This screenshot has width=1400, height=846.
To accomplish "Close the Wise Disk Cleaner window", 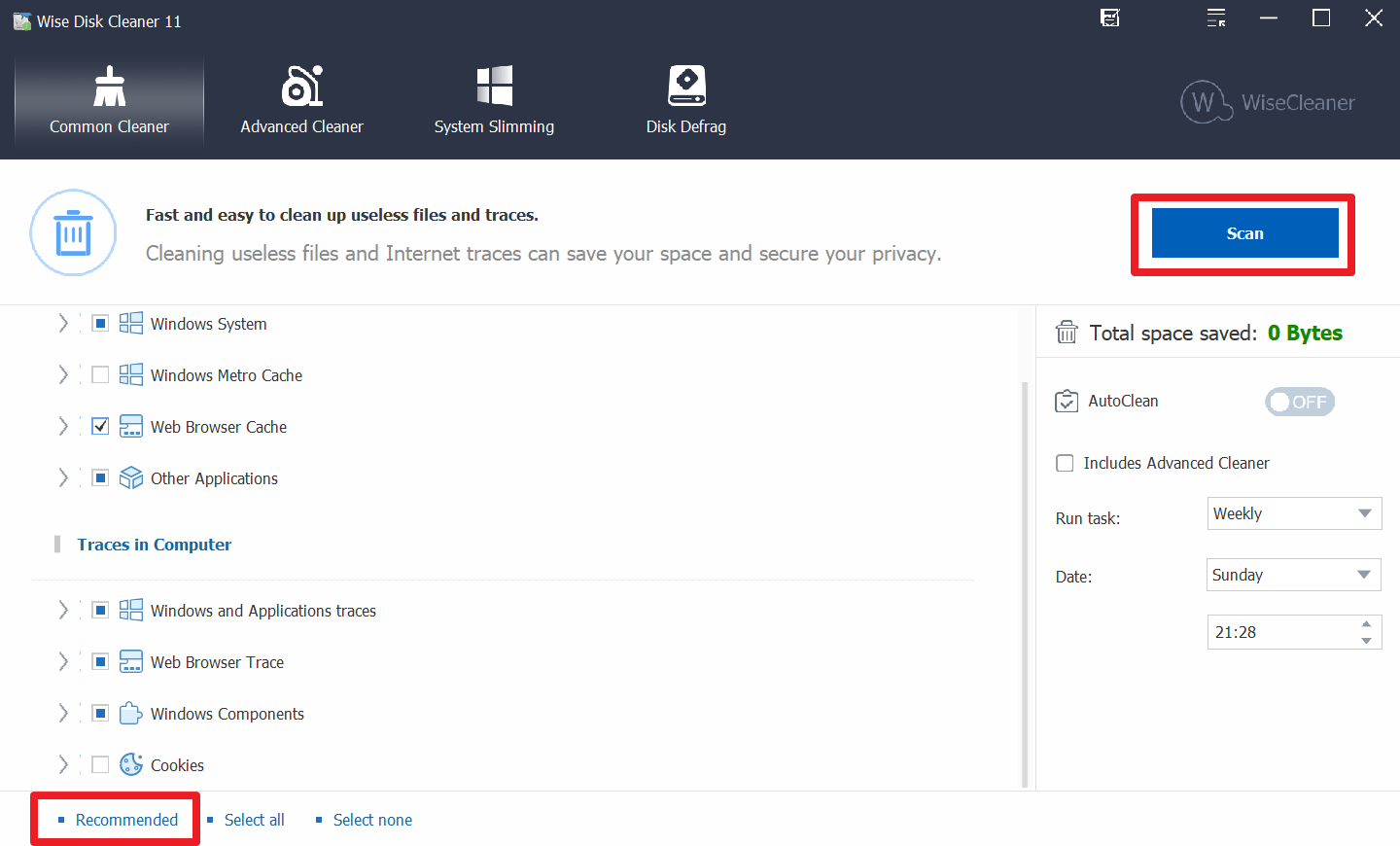I will pyautogui.click(x=1374, y=18).
